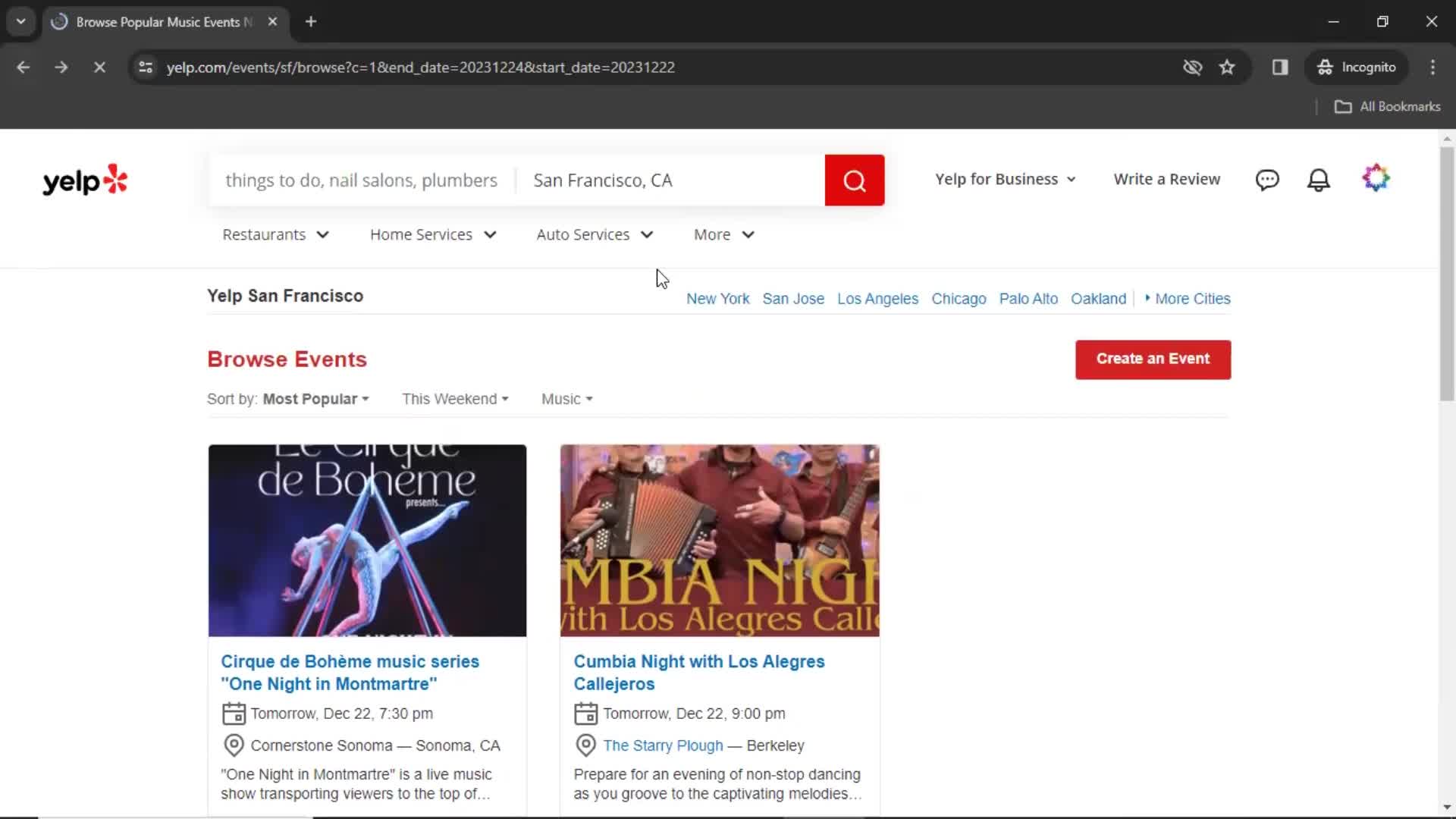This screenshot has width=1456, height=819.
Task: Go to Los Angeles events
Action: (x=877, y=299)
